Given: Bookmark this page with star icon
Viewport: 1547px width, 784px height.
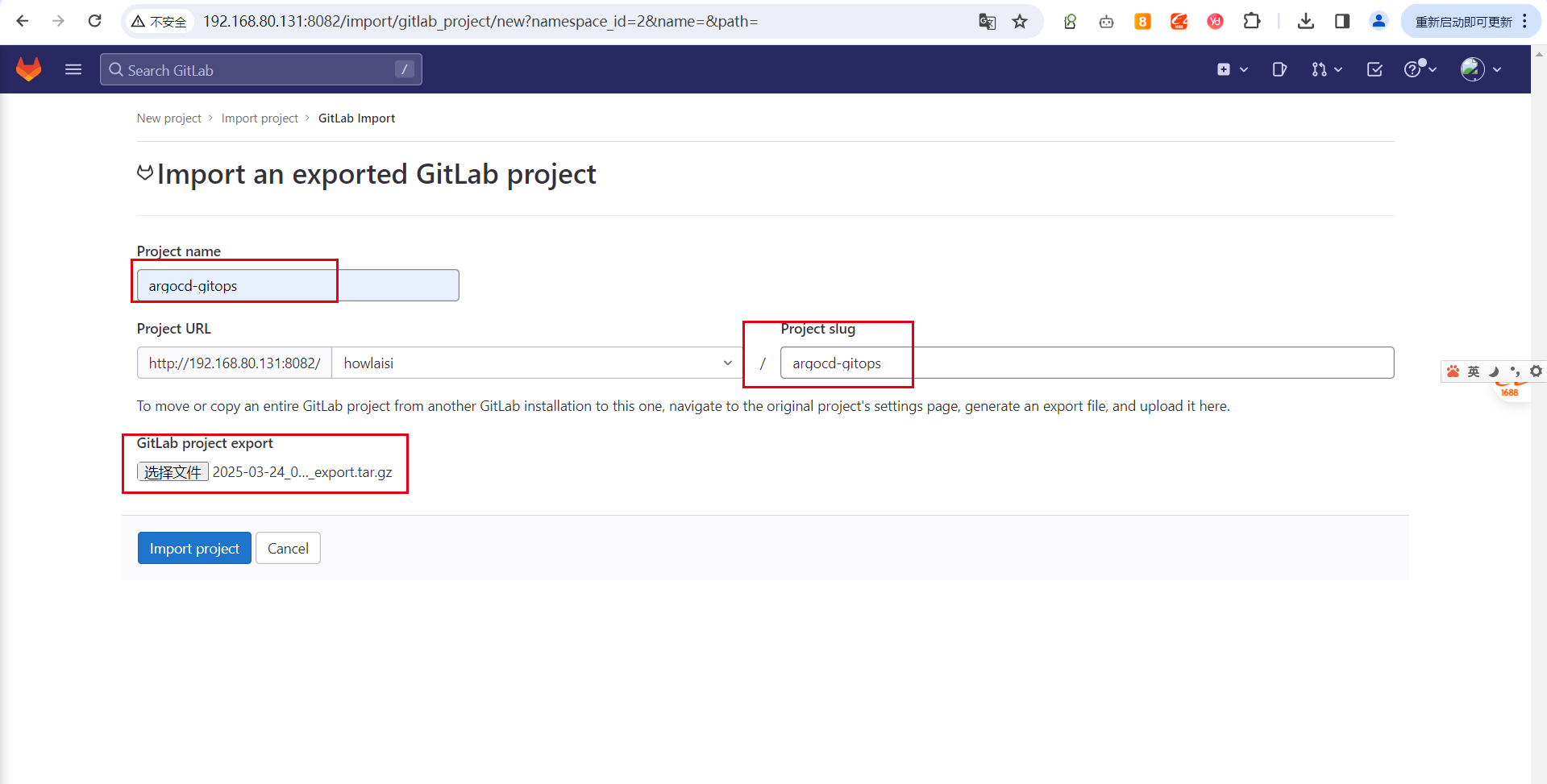Looking at the screenshot, I should [1020, 22].
